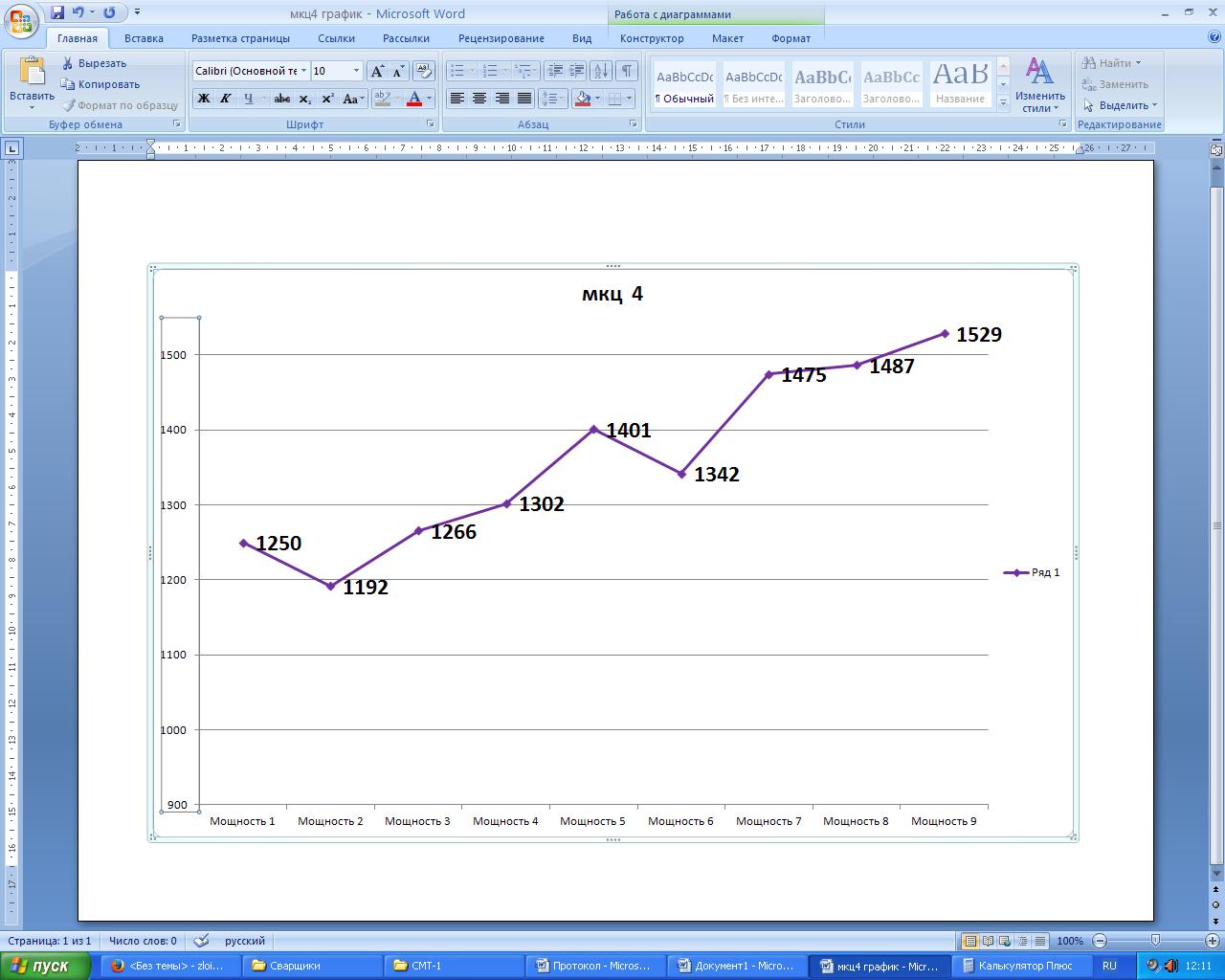Select the chart title 'мкц 4'
This screenshot has width=1225, height=980.
[x=612, y=294]
